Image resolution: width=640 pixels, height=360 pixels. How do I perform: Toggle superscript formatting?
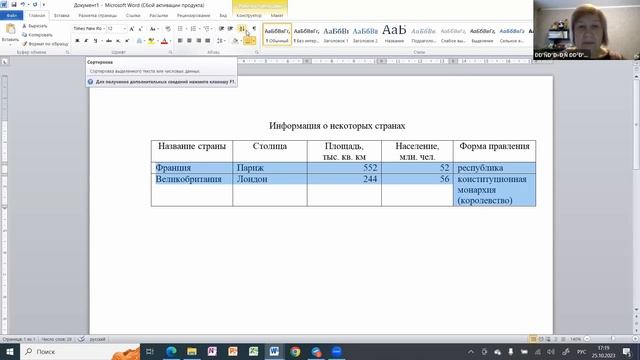127,40
